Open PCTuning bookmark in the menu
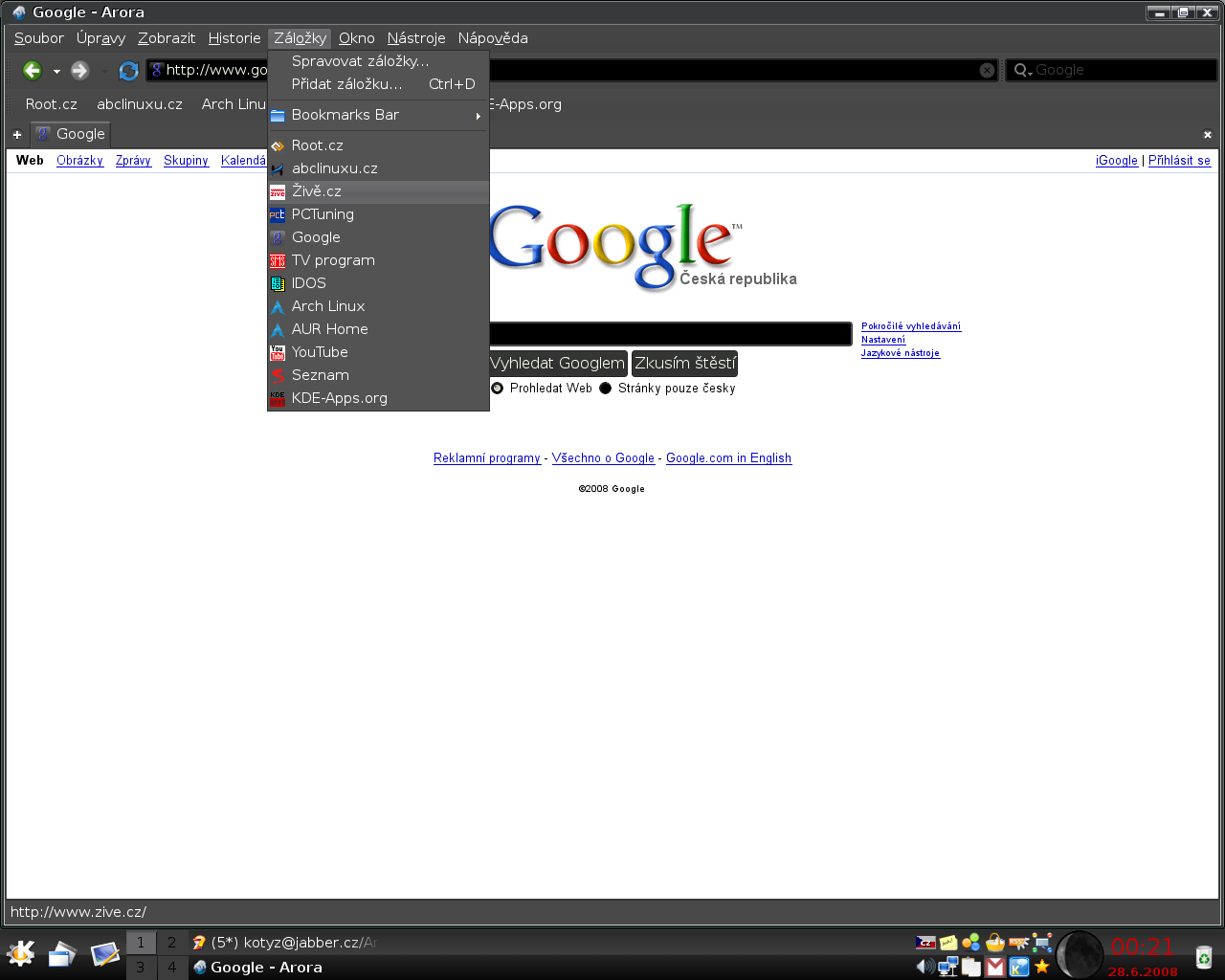Screen dimensions: 1225x980 378,214
